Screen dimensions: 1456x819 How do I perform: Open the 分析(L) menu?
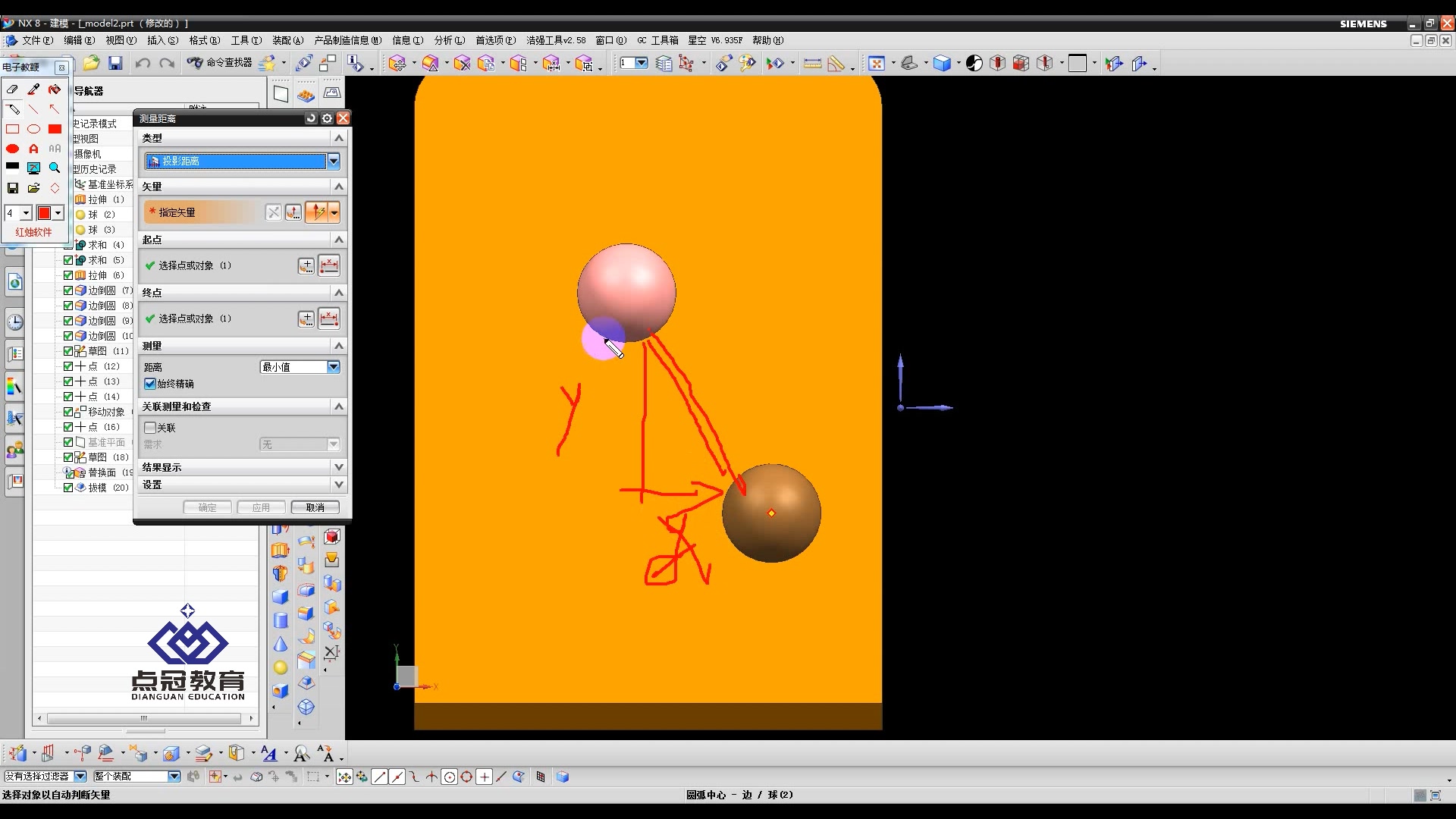click(449, 40)
